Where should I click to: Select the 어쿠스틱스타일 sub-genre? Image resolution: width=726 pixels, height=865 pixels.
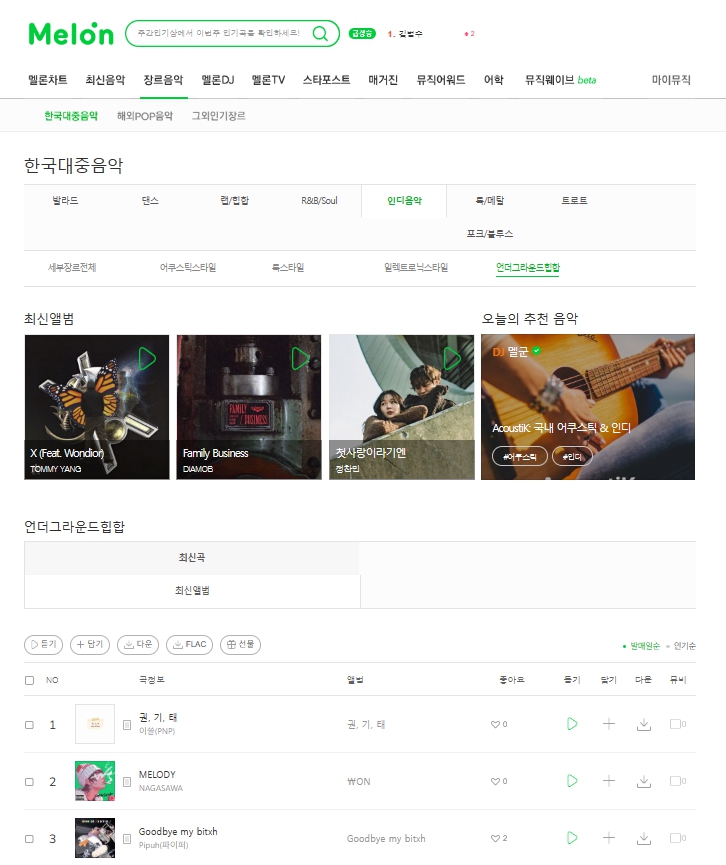tap(188, 268)
